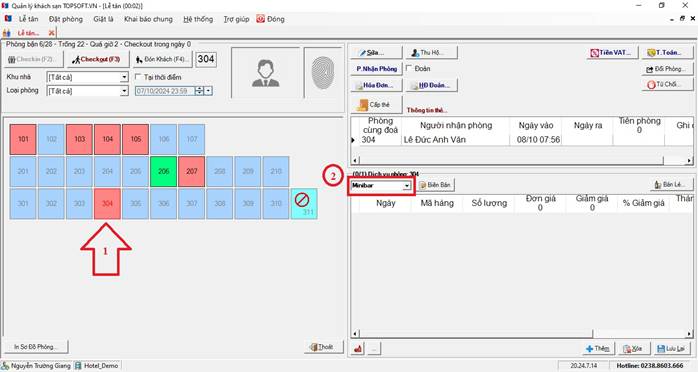Screen dimensions: 698x372
Task: Click the red chart icon at bottom
Action: click(x=358, y=349)
